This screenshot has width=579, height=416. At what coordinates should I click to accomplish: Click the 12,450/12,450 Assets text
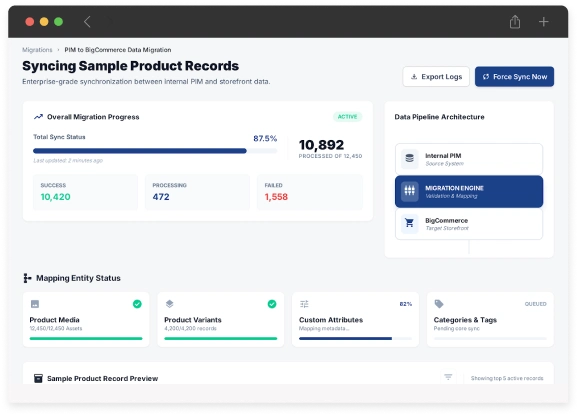(x=56, y=329)
